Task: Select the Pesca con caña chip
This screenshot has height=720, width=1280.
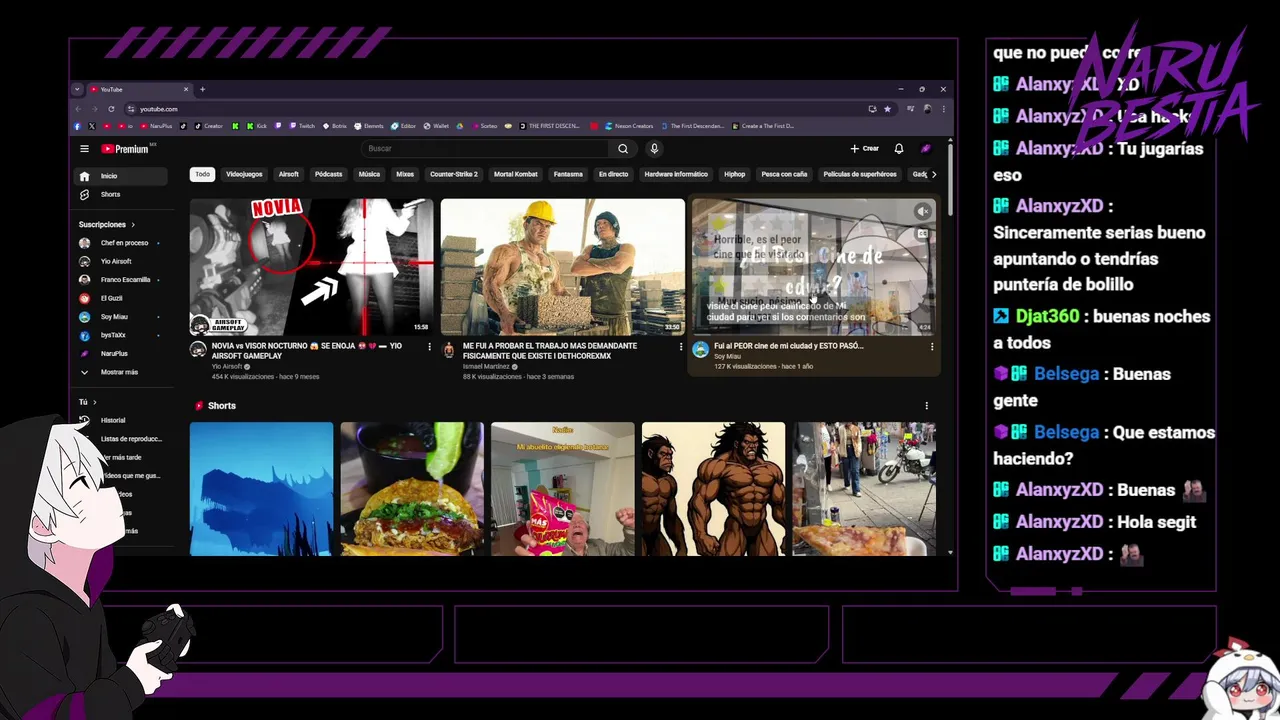Action: (x=784, y=174)
